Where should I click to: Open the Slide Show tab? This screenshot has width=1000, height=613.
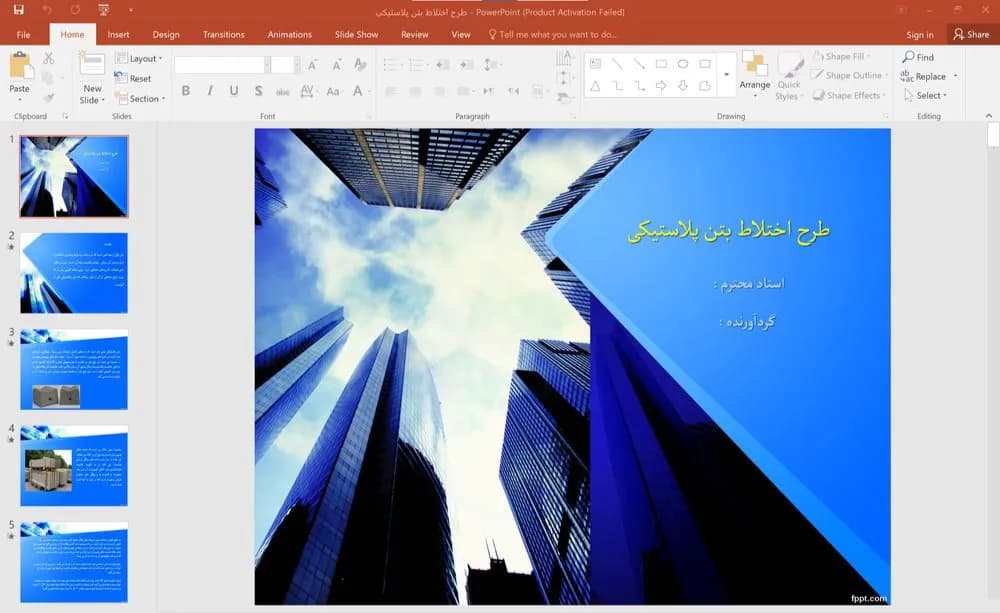(357, 34)
